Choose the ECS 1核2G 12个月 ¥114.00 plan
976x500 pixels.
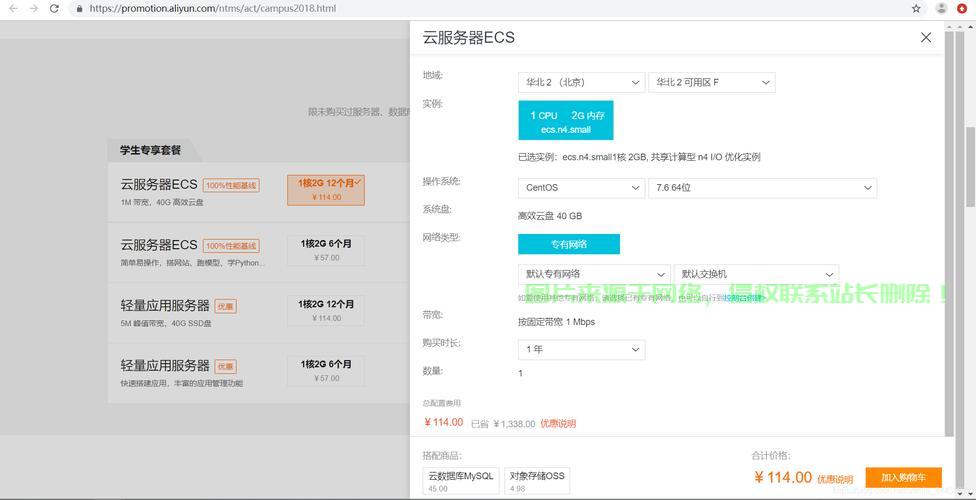tap(326, 190)
